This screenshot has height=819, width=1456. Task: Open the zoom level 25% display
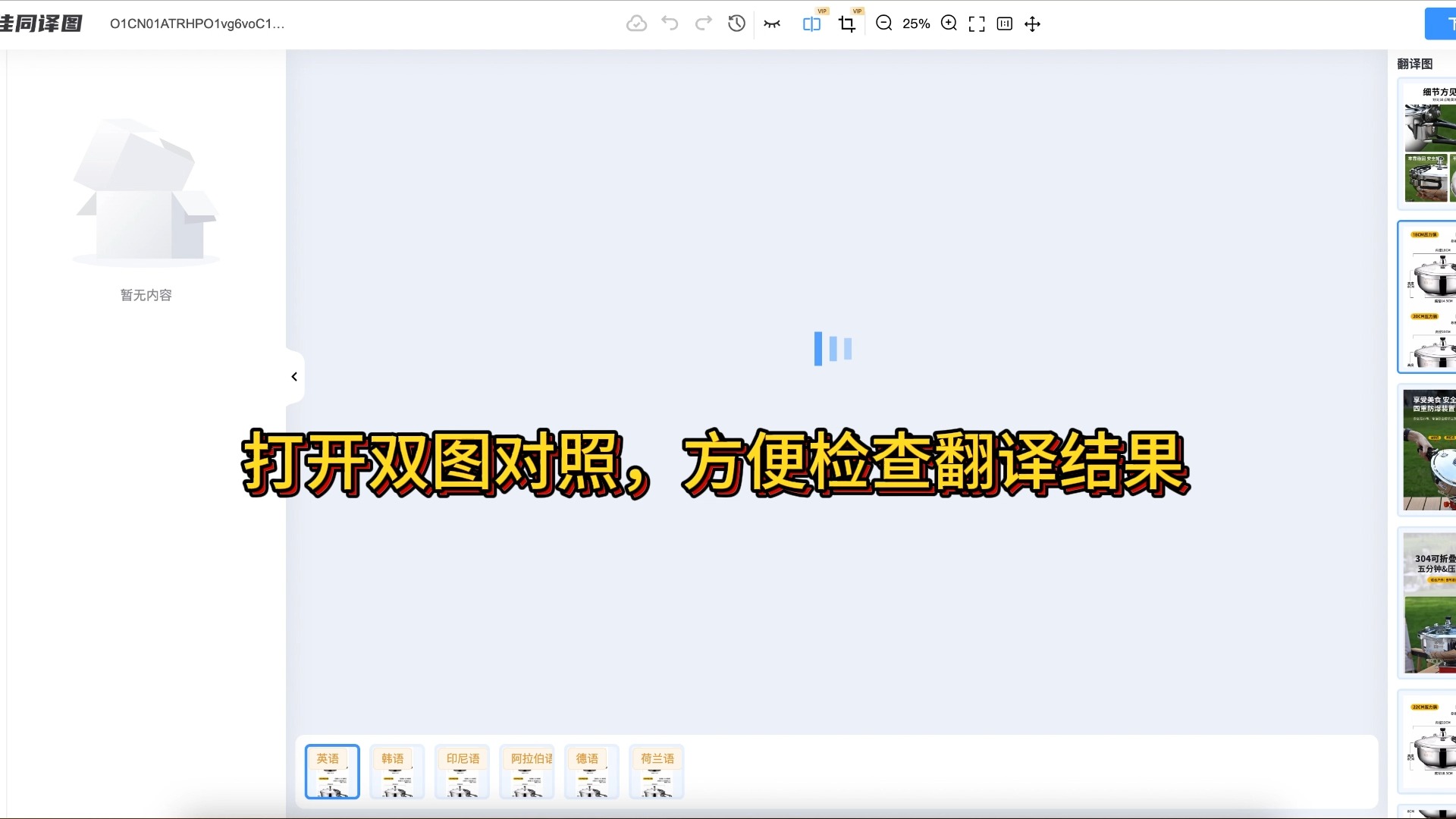click(x=917, y=24)
